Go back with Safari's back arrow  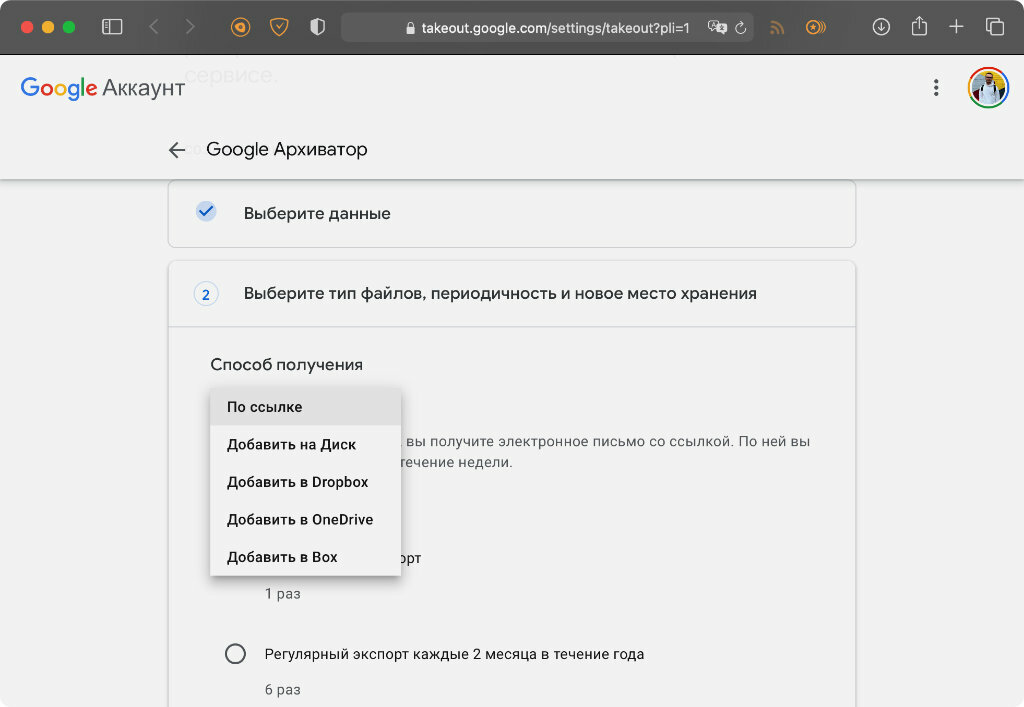coord(154,27)
